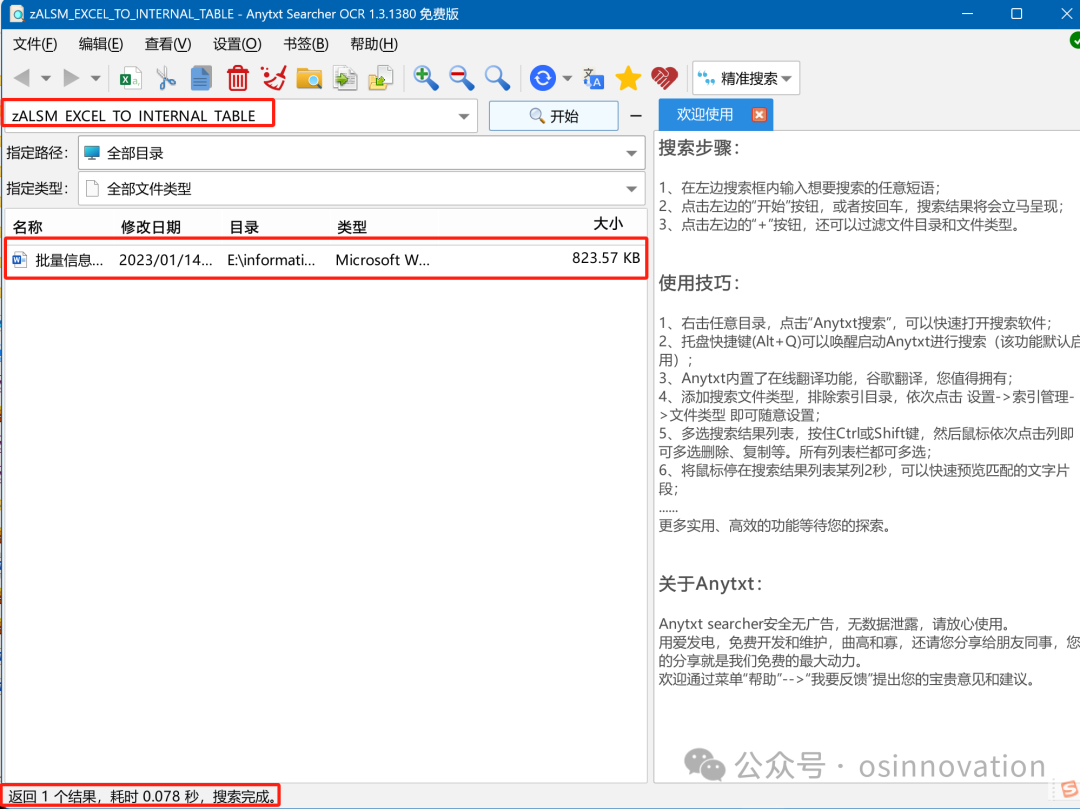This screenshot has width=1080, height=809.
Task: Click the 2023/01/14... date cell
Action: click(165, 260)
